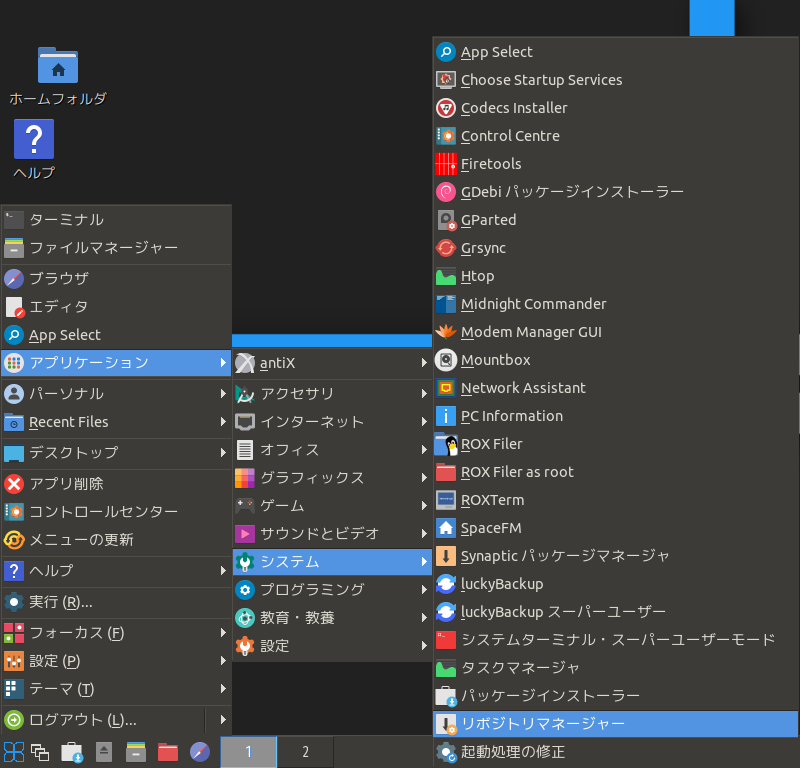The width and height of the screenshot is (800, 768).
Task: Choose 実行 (R)... menu entry
Action: tap(116, 602)
